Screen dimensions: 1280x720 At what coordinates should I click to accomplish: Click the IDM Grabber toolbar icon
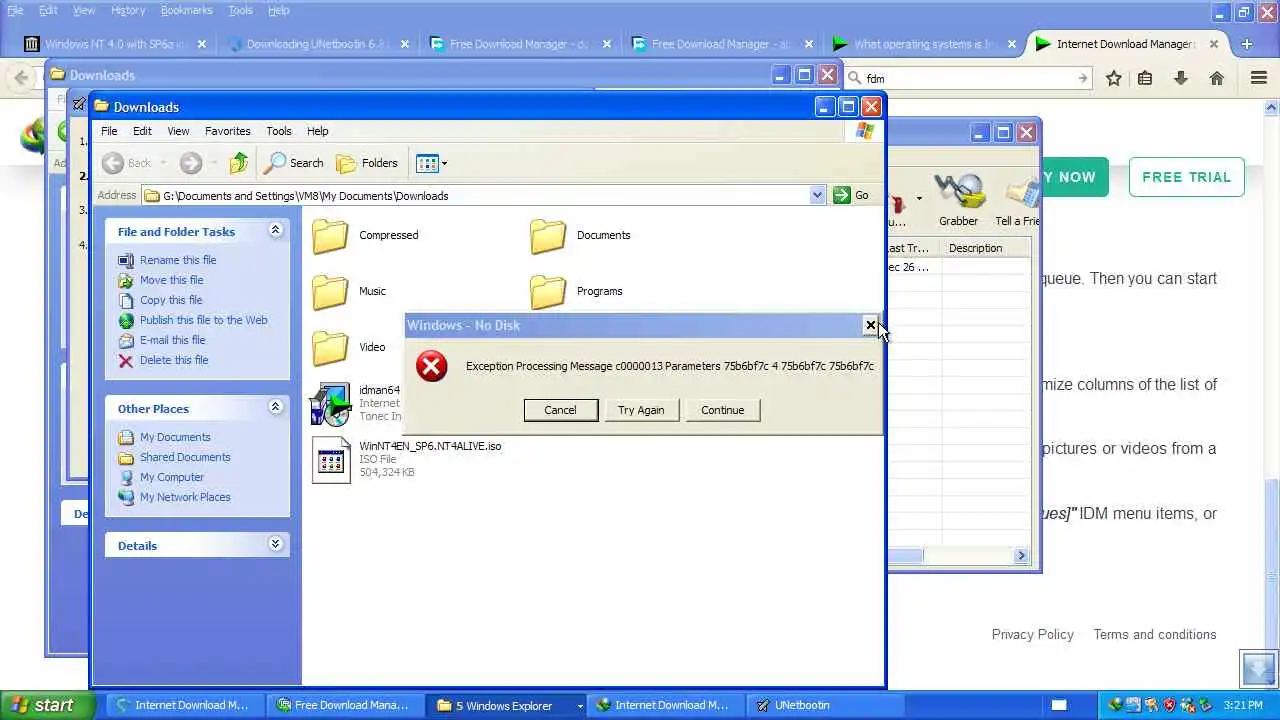click(958, 200)
